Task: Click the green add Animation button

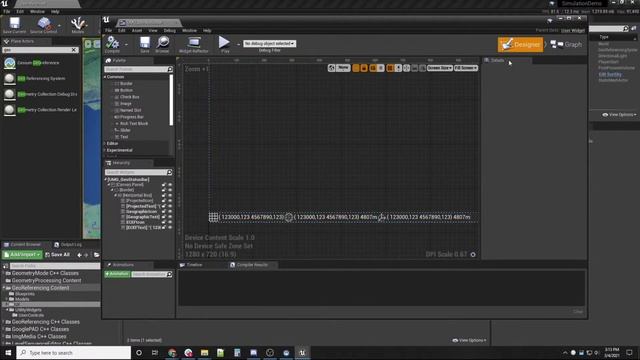Action: coord(117,274)
